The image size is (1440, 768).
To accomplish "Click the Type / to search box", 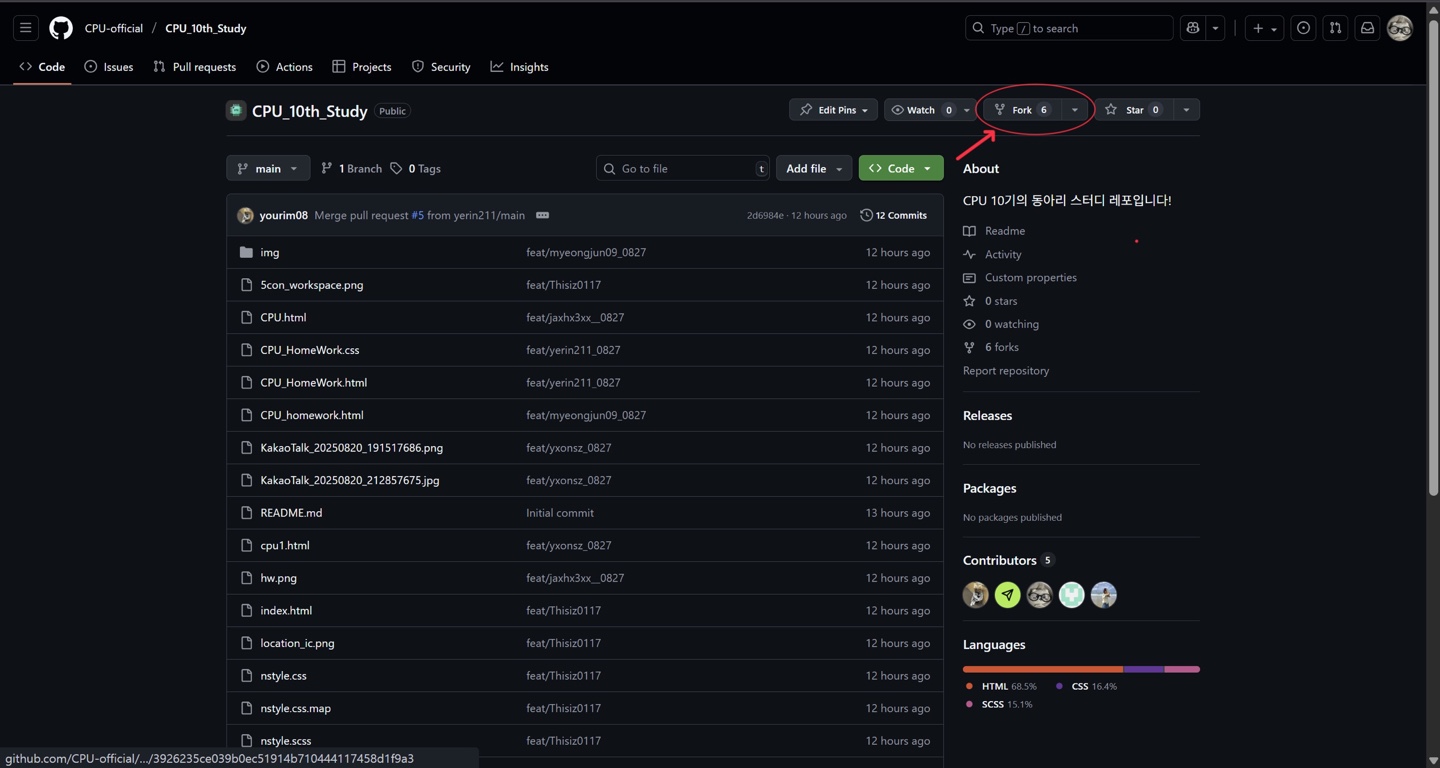I will click(x=1069, y=28).
